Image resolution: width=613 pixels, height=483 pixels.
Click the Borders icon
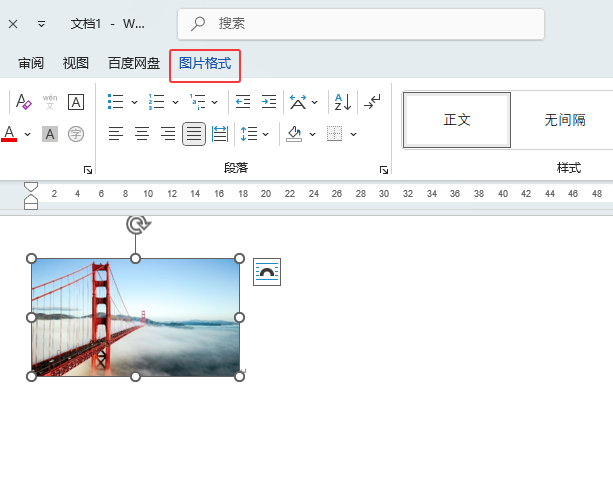point(335,134)
